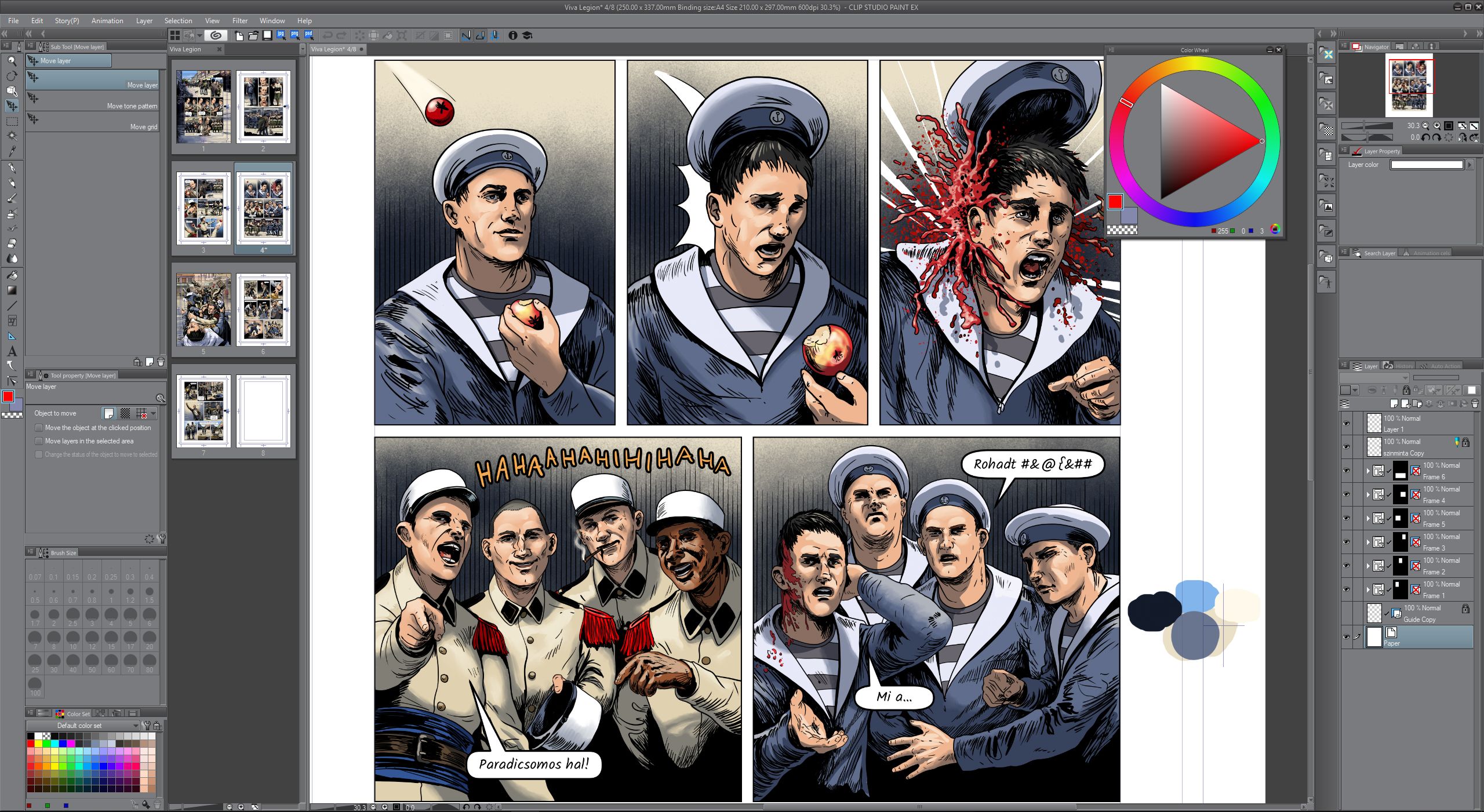Open the Filter menu

click(240, 20)
